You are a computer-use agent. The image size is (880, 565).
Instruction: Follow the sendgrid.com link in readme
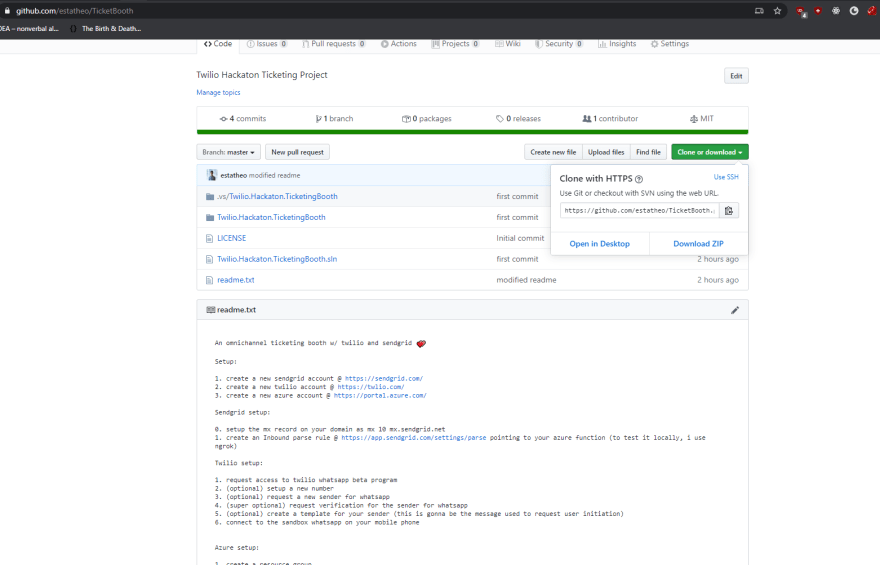click(384, 379)
